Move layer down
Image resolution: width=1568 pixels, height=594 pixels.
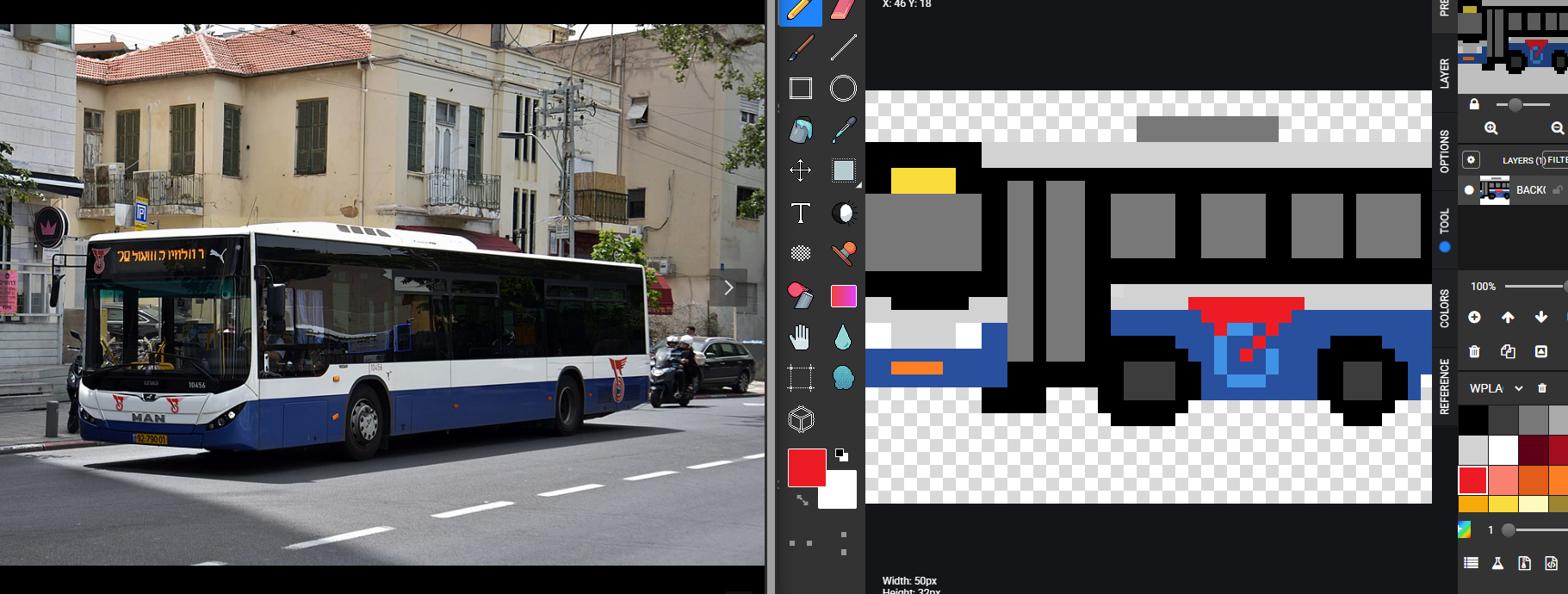click(x=1541, y=317)
